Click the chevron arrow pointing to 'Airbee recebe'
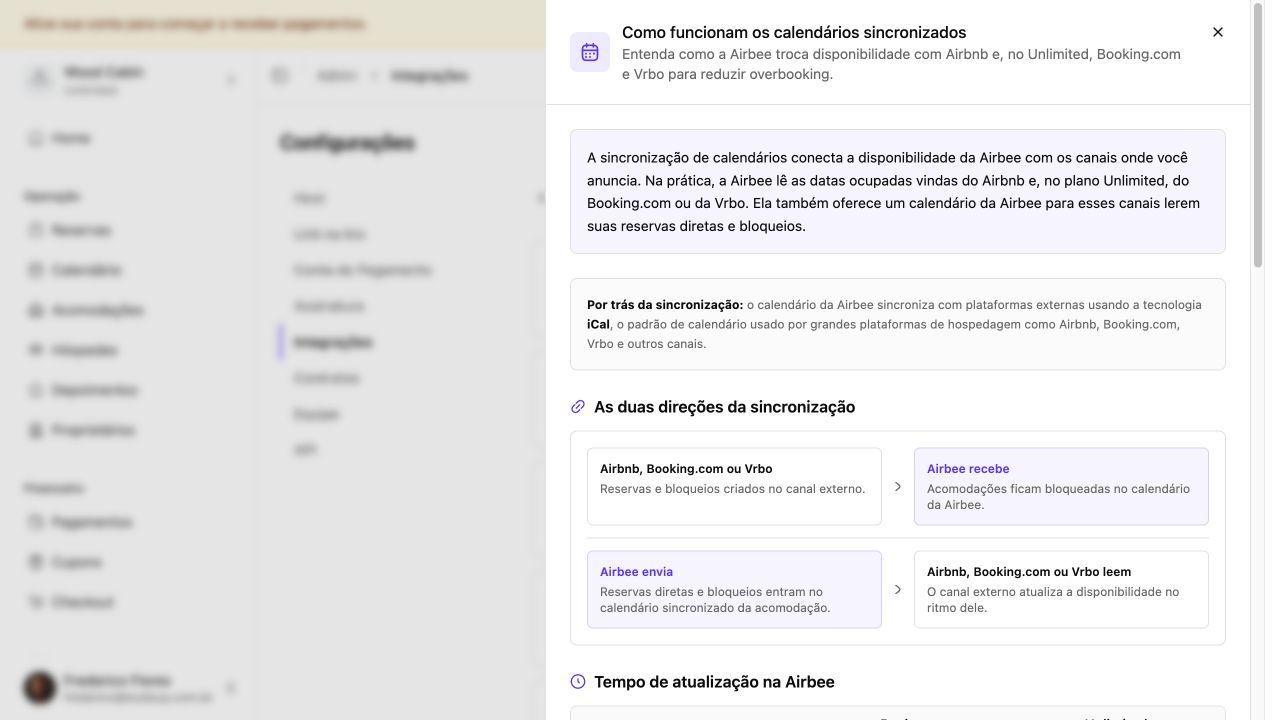 (x=898, y=487)
